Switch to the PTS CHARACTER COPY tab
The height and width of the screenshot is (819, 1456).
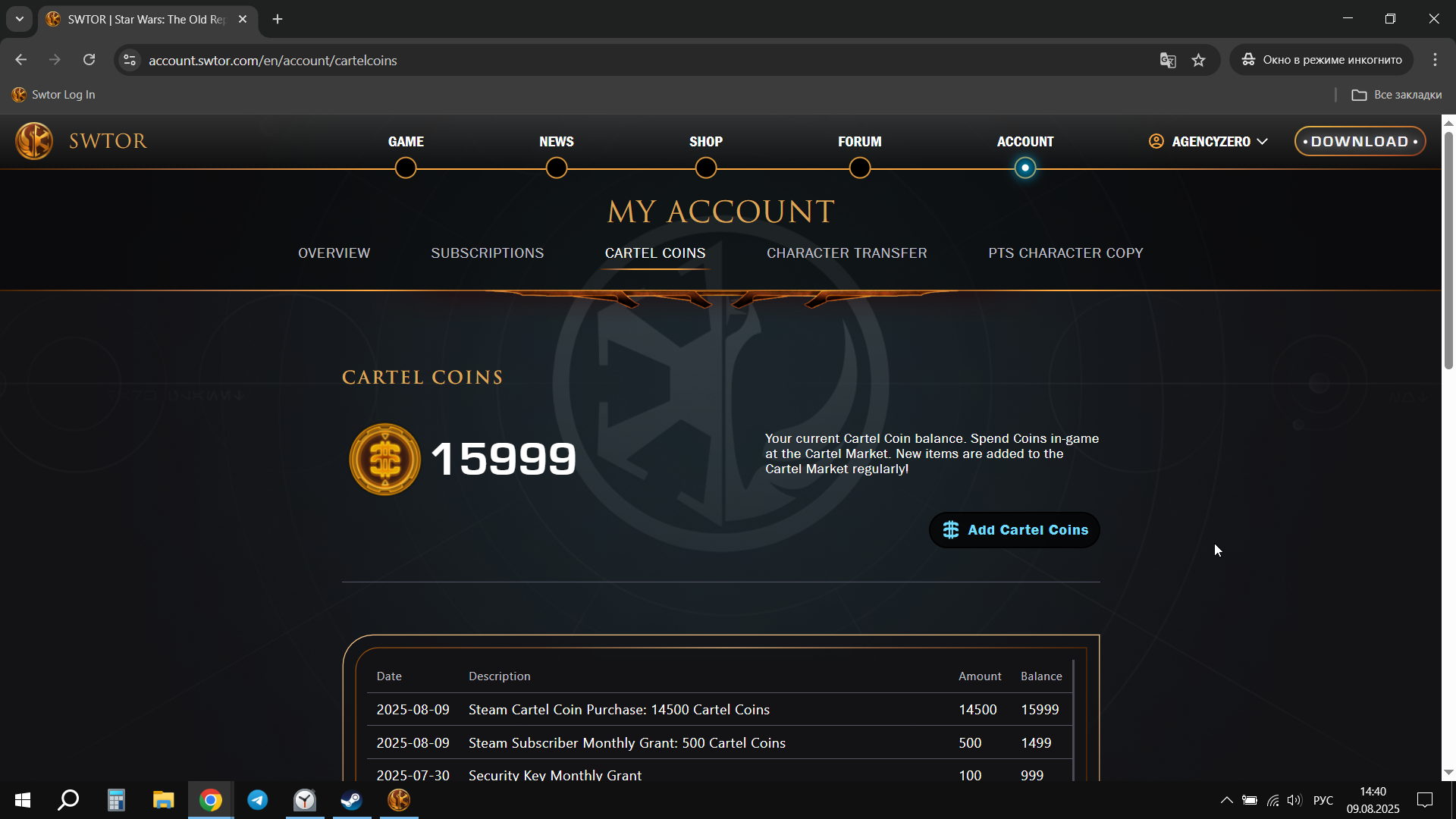(1065, 253)
